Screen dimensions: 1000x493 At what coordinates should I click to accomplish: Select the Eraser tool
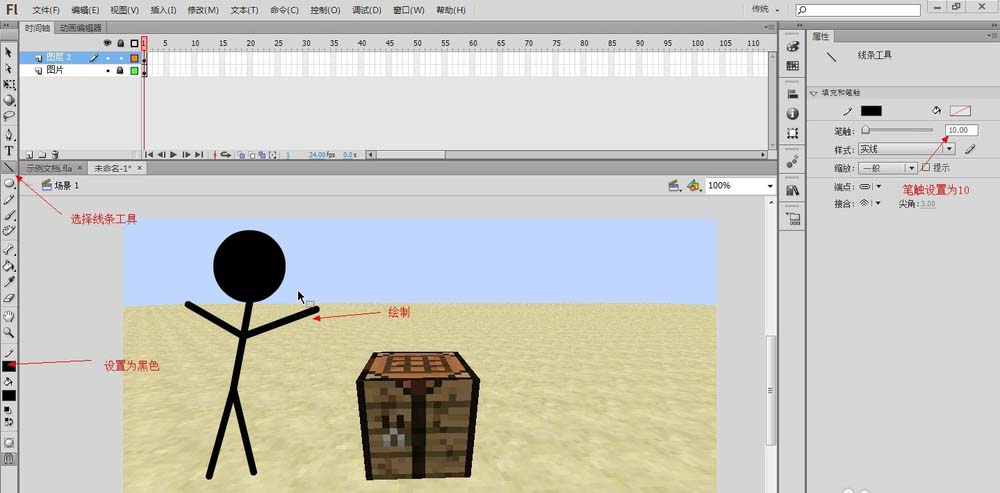[9, 298]
